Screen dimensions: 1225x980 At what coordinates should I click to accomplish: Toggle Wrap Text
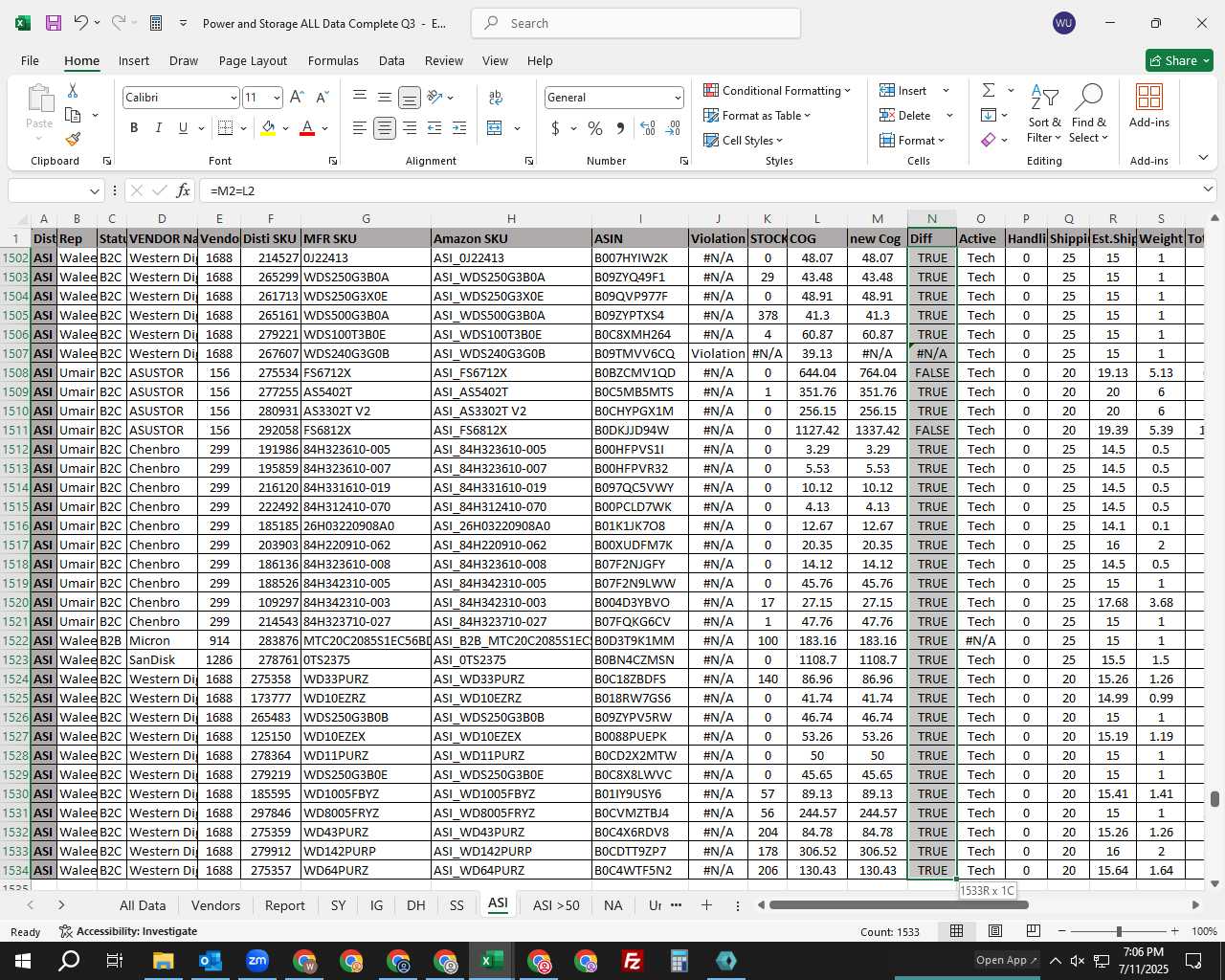click(x=496, y=98)
